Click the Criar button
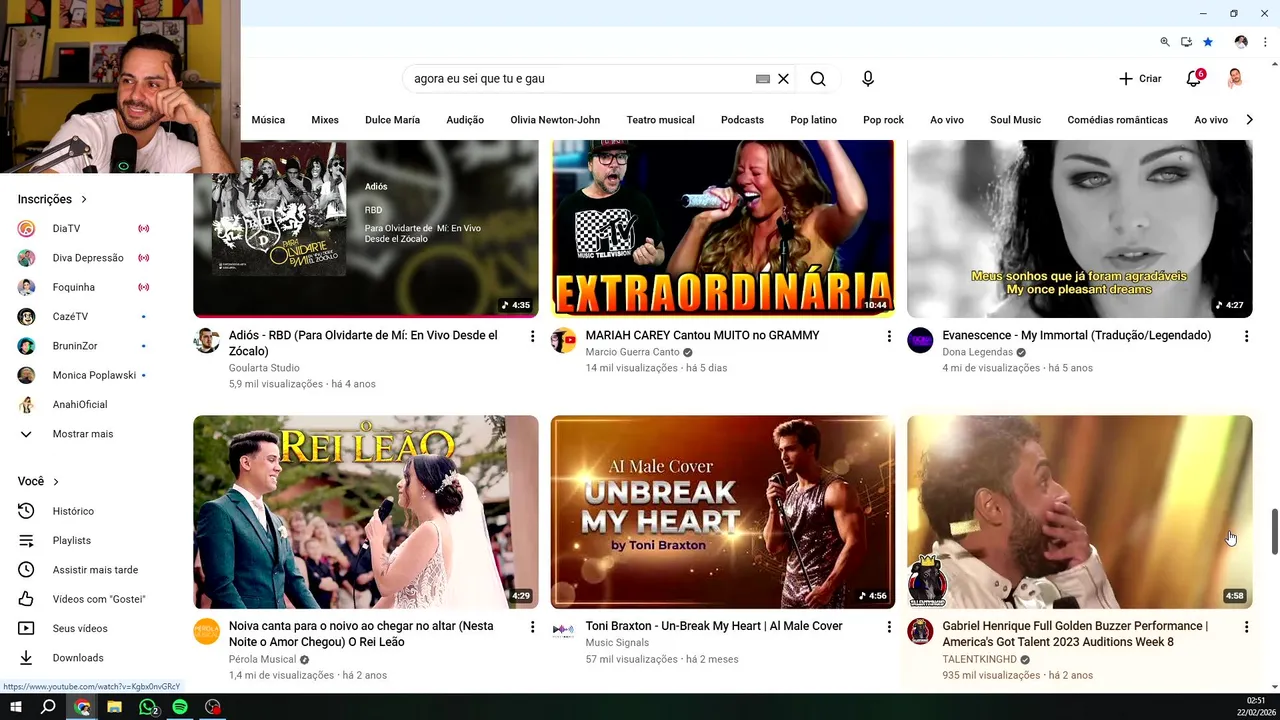This screenshot has width=1280, height=720. point(1140,79)
